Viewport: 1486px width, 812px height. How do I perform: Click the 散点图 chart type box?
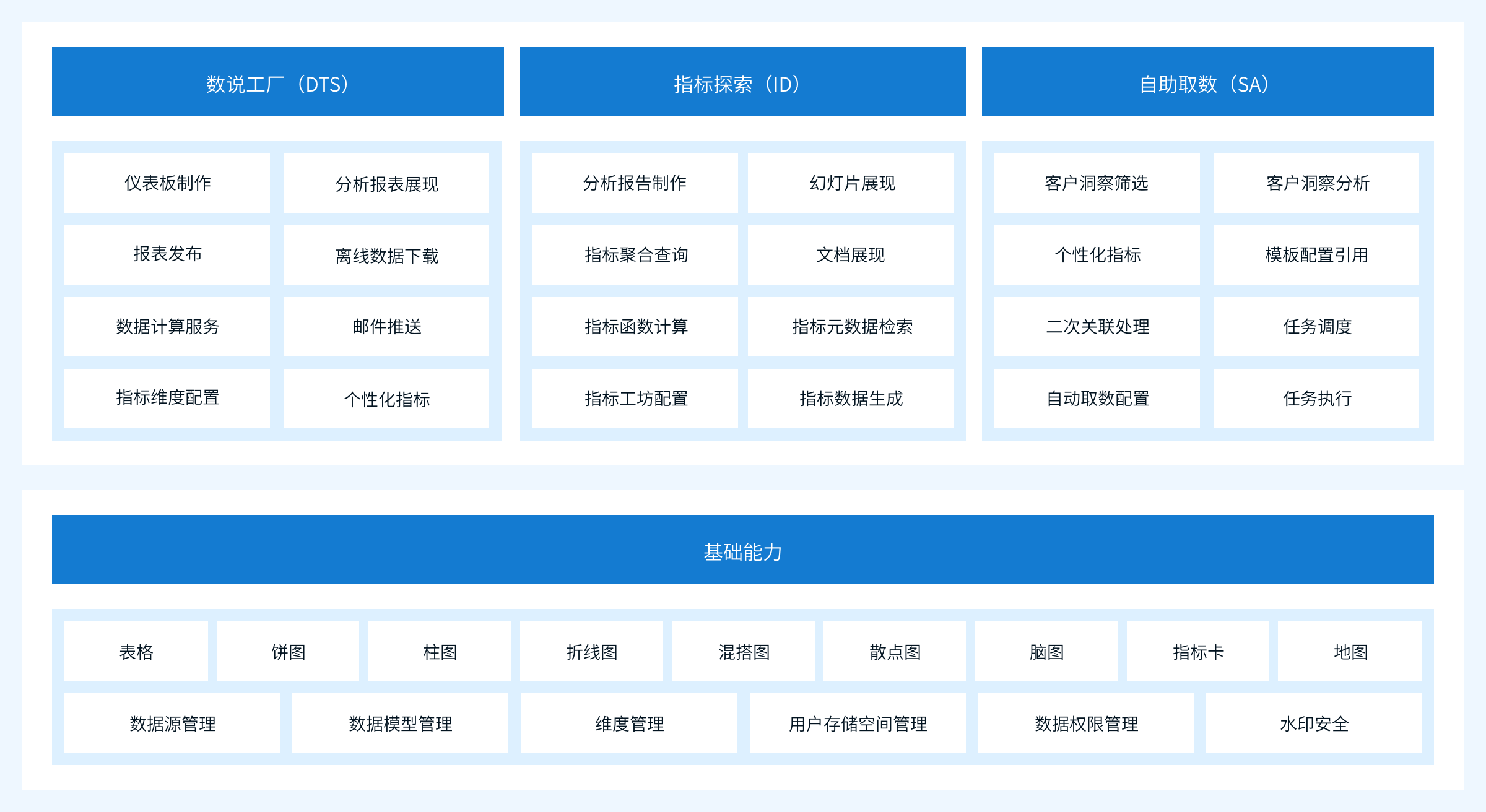click(895, 652)
